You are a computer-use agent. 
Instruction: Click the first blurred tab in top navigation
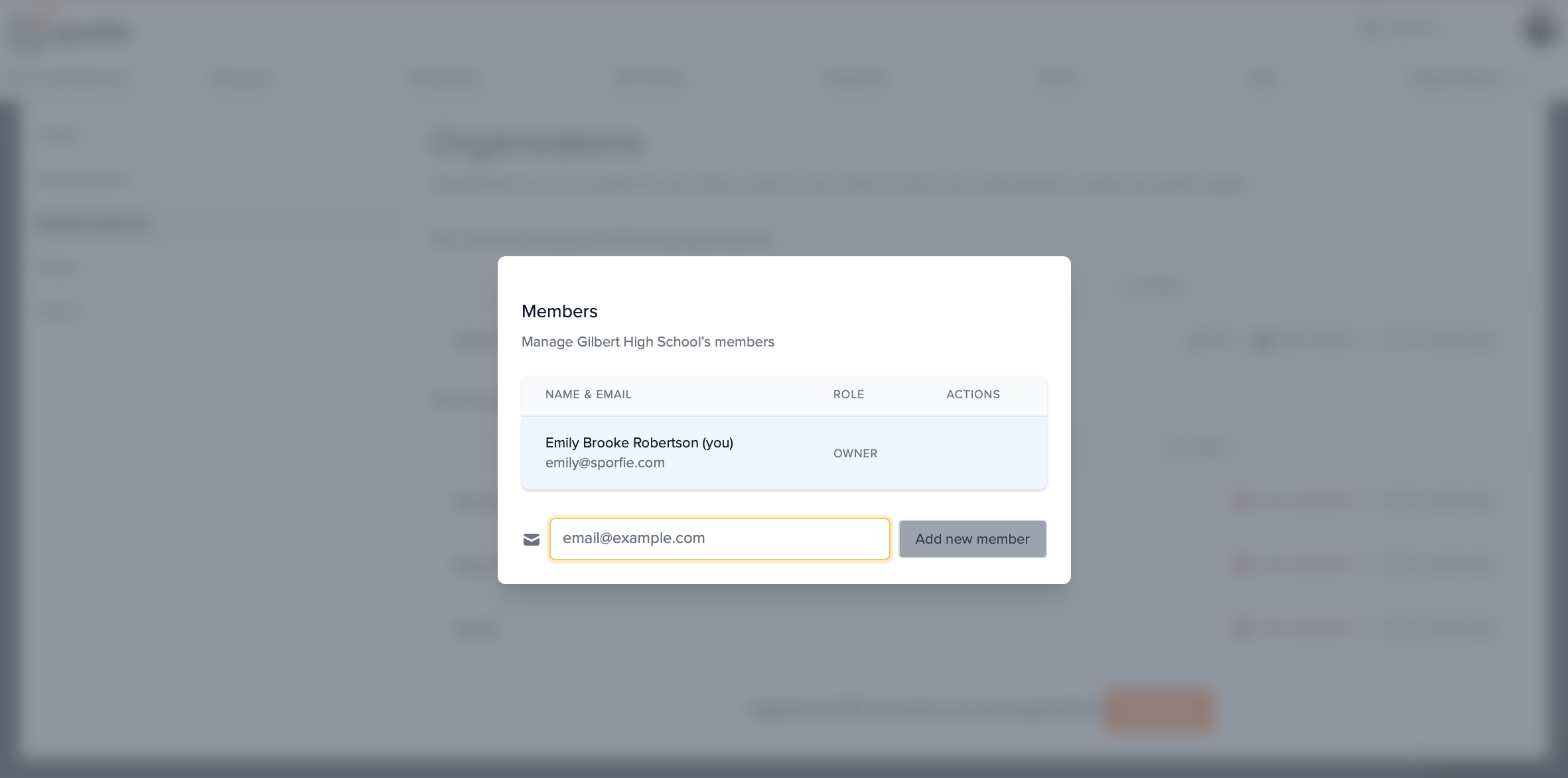click(x=83, y=79)
